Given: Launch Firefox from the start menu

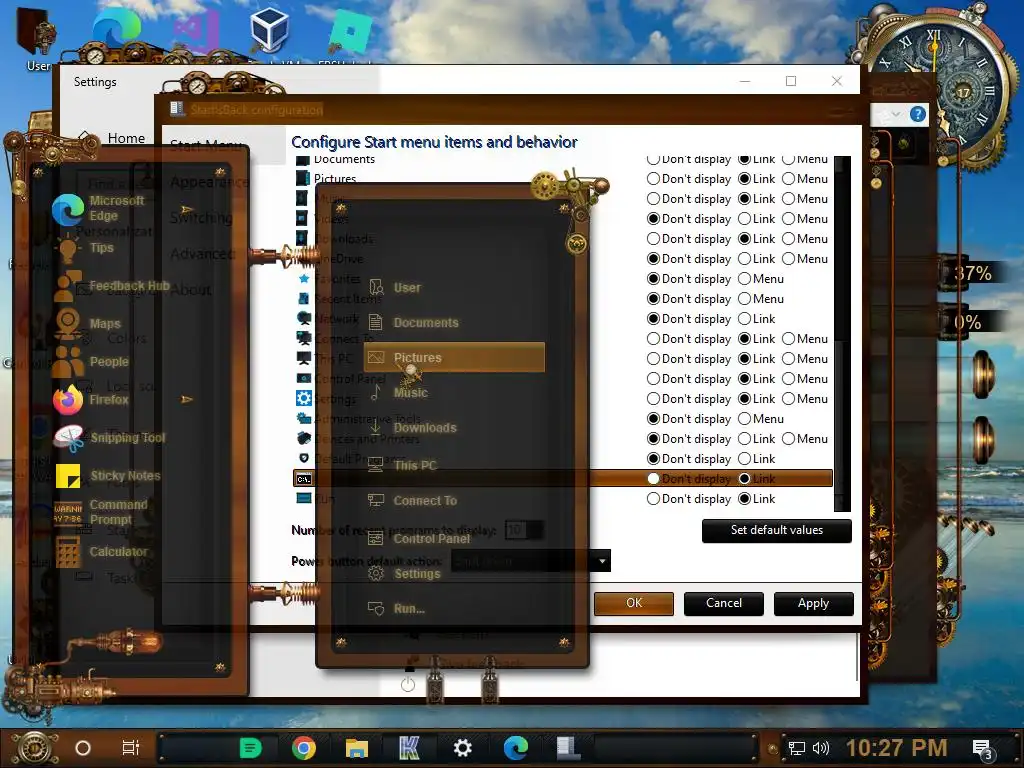Looking at the screenshot, I should tap(91, 400).
